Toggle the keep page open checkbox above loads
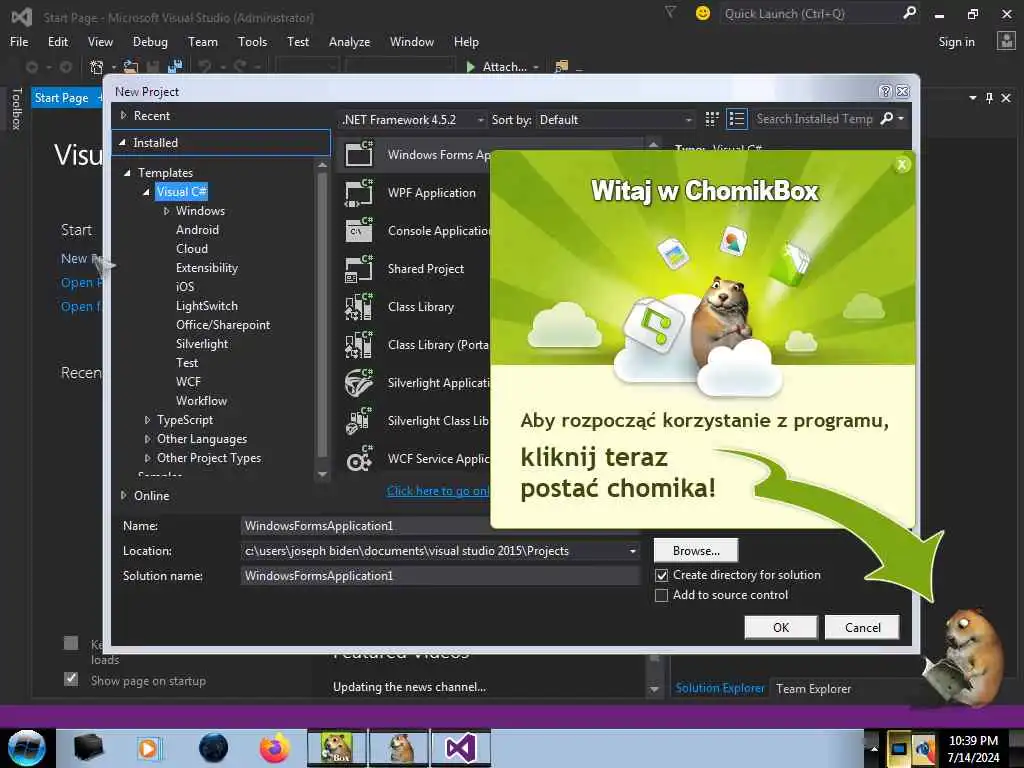 click(x=71, y=643)
